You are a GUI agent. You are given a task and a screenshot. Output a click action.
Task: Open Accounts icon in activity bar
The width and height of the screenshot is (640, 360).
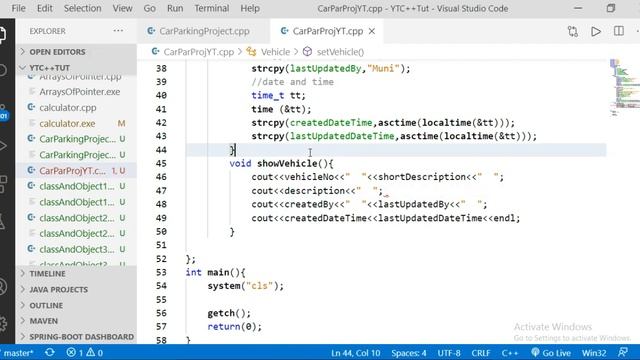coord(3,287)
